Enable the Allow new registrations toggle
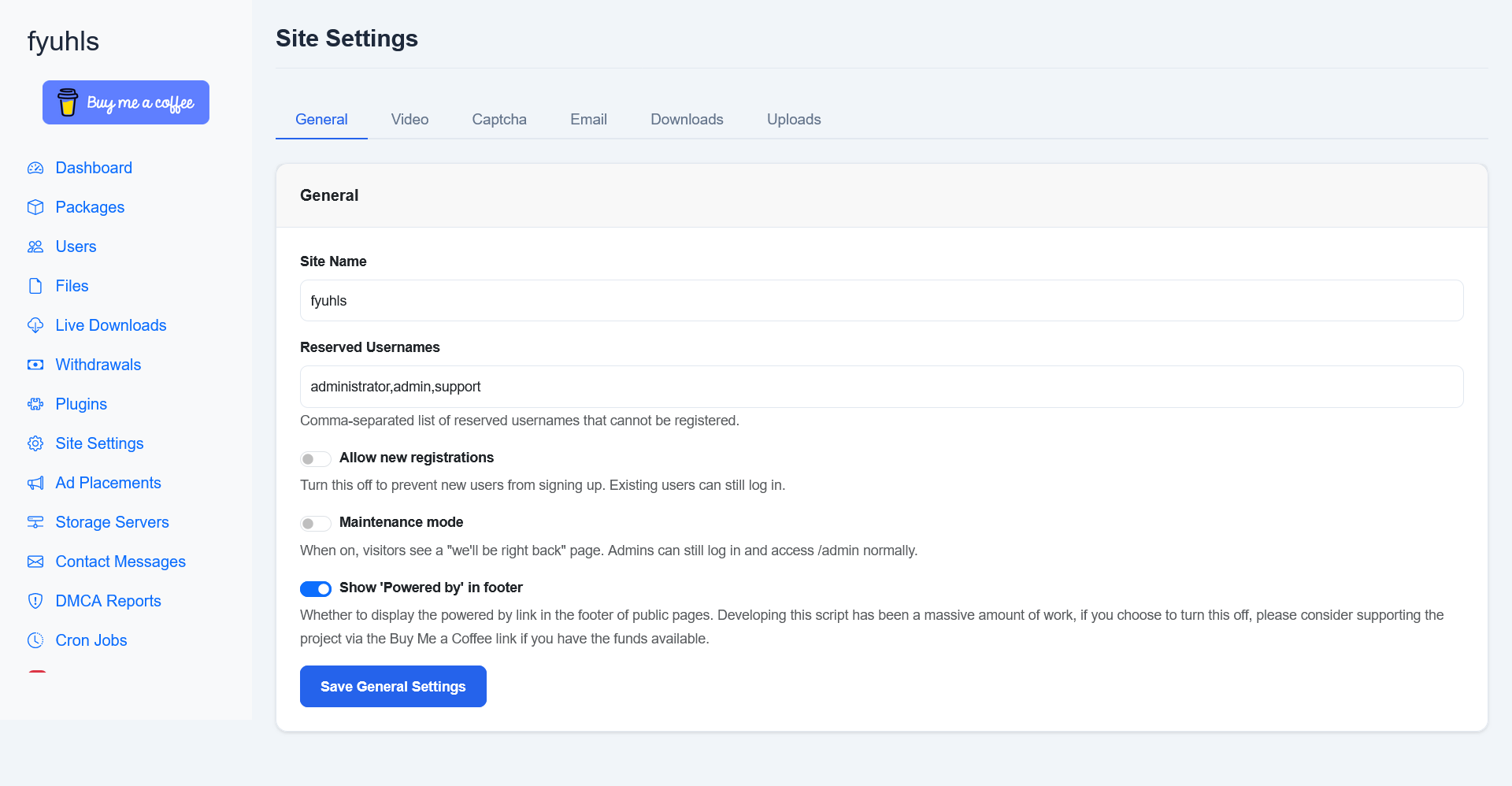Screen dimensions: 1512x786 (315, 458)
